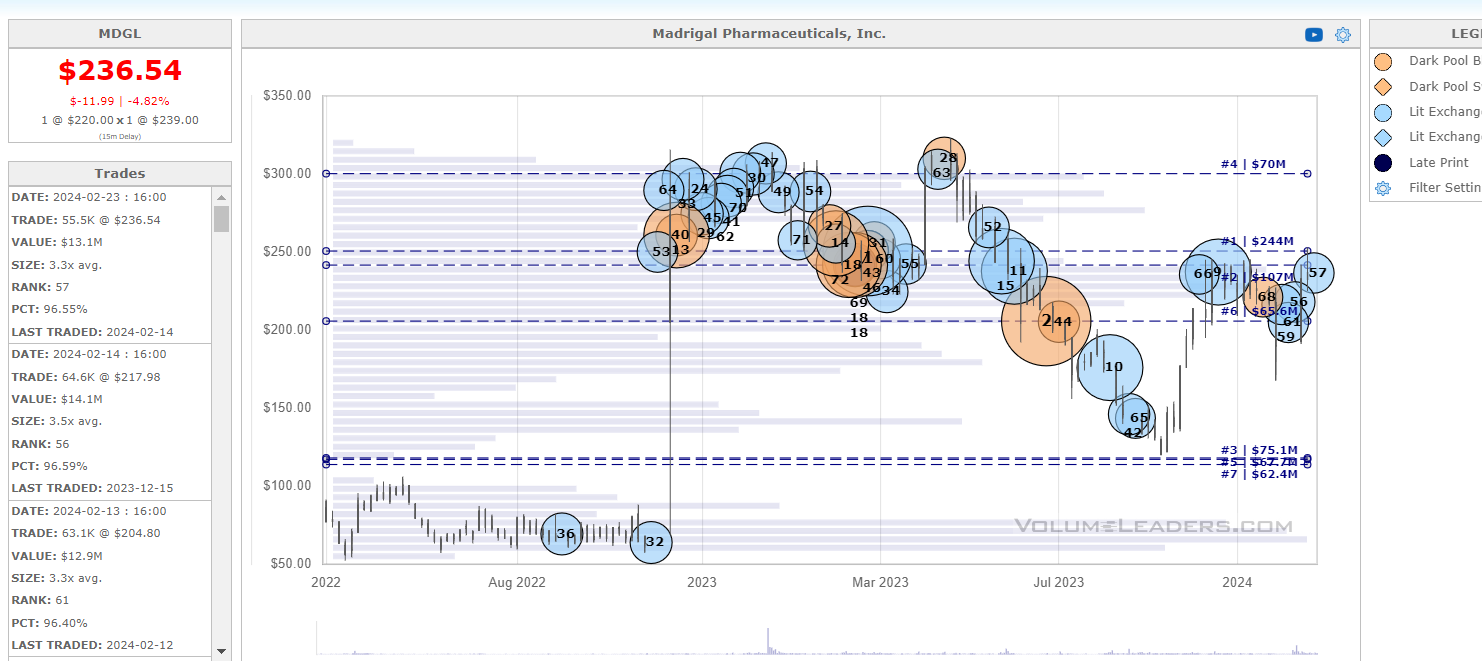Click the Trades panel header
This screenshot has height=661, width=1482.
(120, 174)
